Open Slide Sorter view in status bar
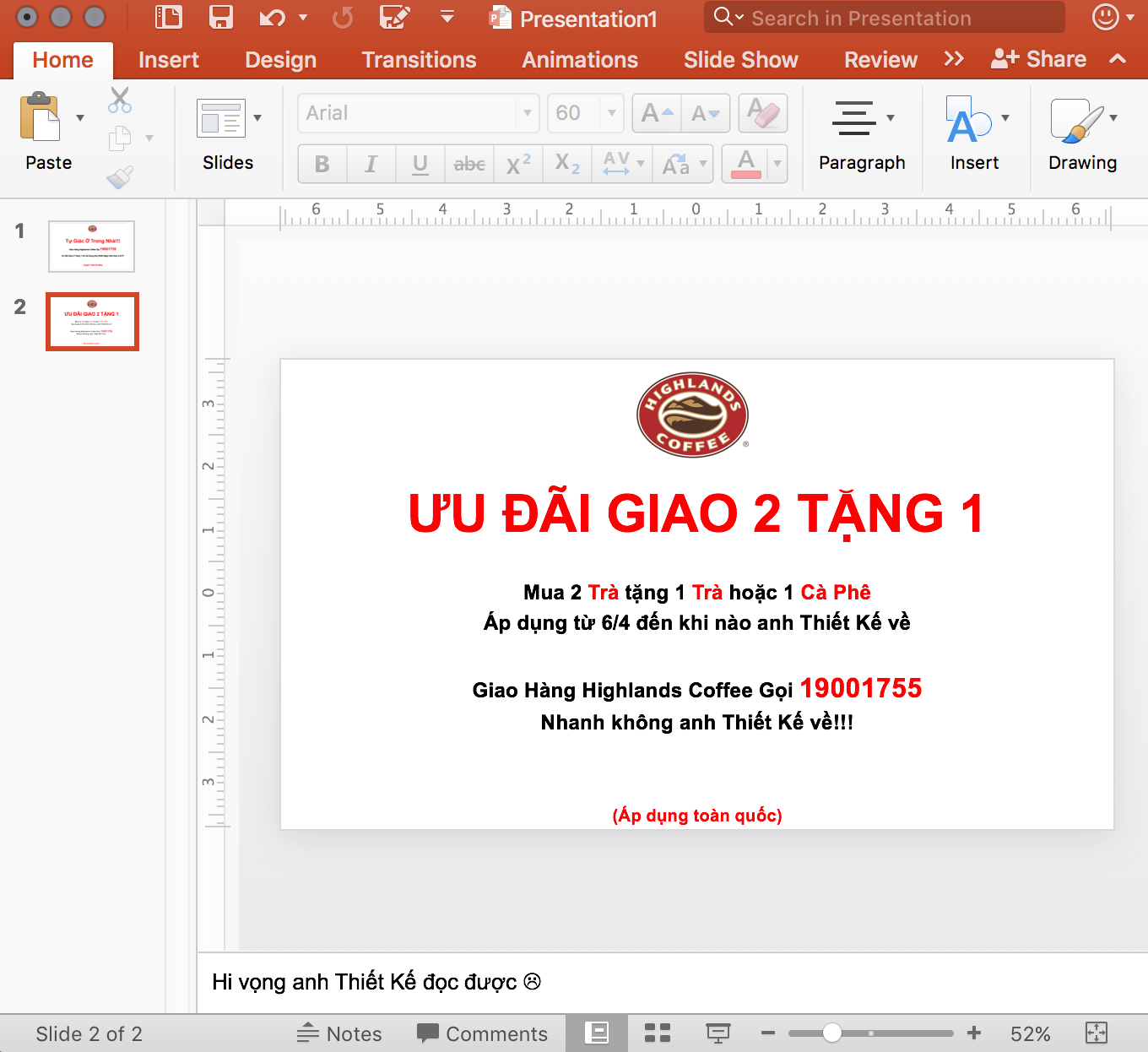 click(x=657, y=1033)
